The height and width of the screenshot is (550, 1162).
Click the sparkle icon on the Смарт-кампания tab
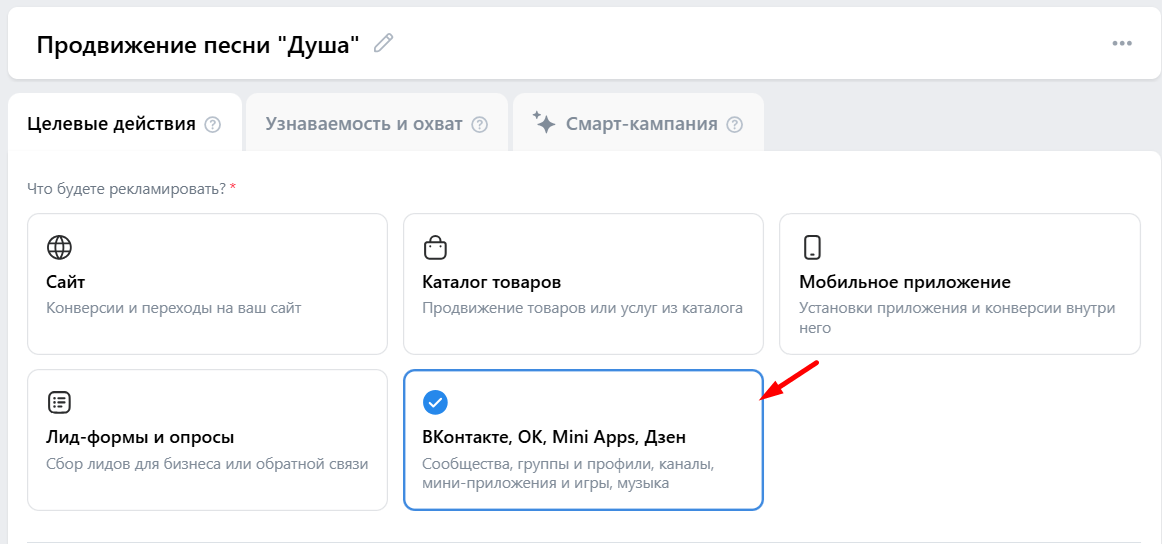(x=543, y=124)
